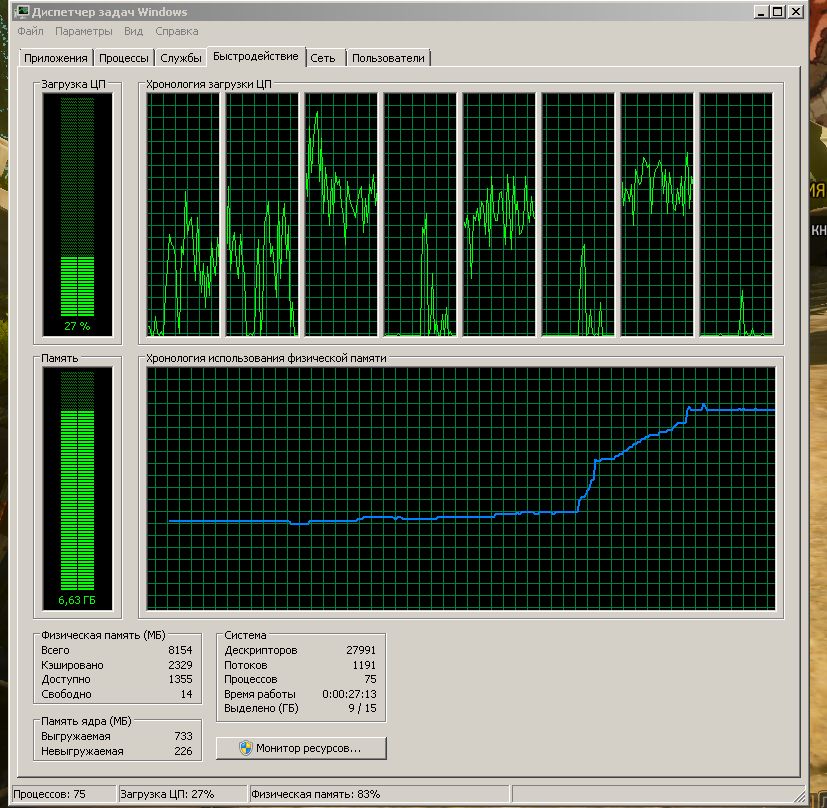Click the Память ядра (МБ) group label
The height and width of the screenshot is (808, 827).
[86, 722]
